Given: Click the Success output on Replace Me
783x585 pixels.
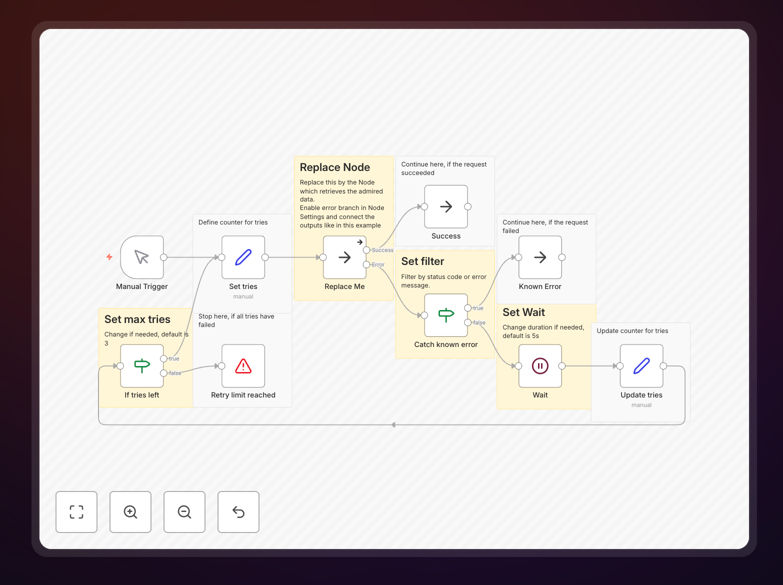Looking at the screenshot, I should 367,250.
